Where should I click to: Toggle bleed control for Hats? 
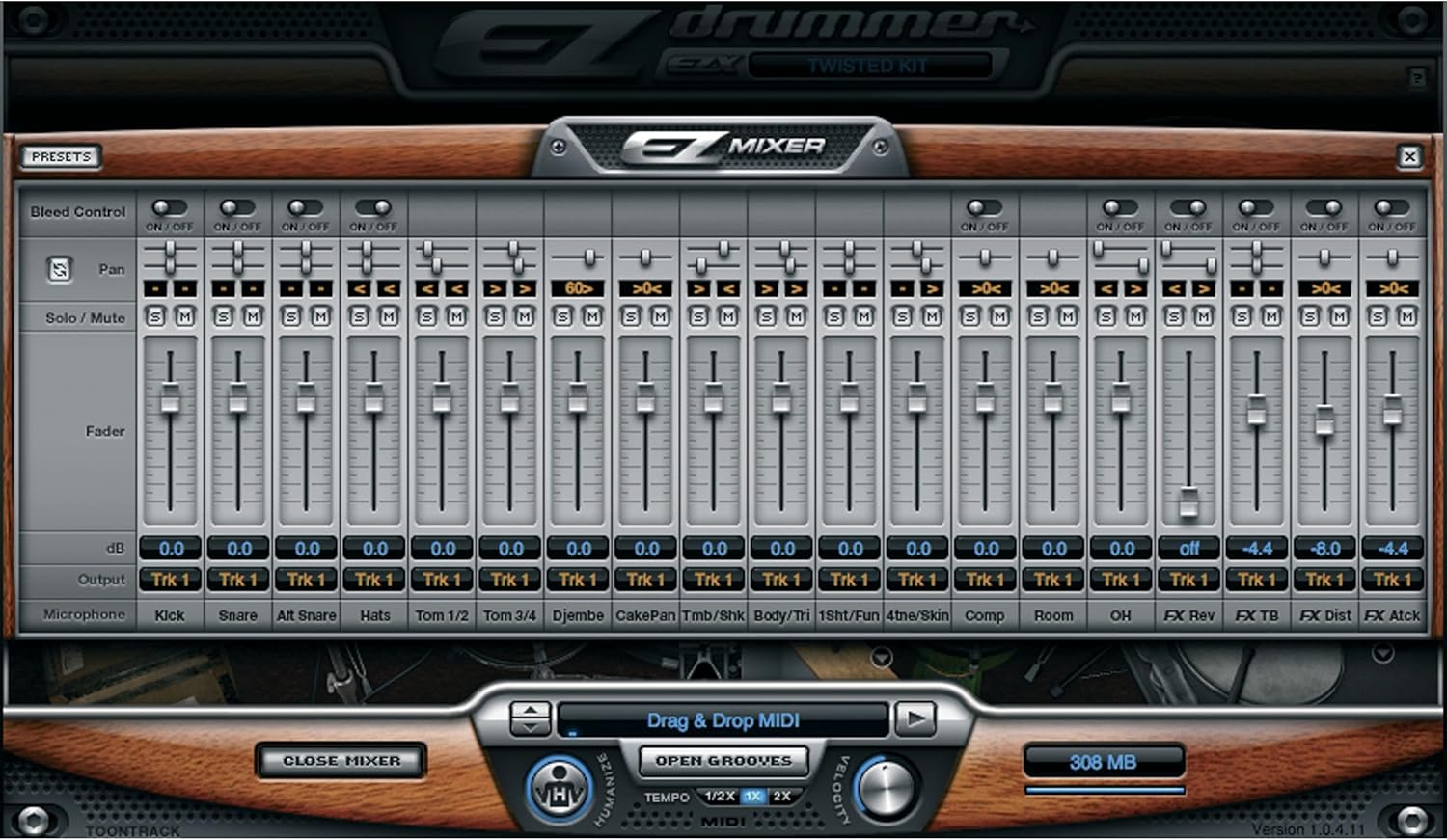tap(373, 207)
